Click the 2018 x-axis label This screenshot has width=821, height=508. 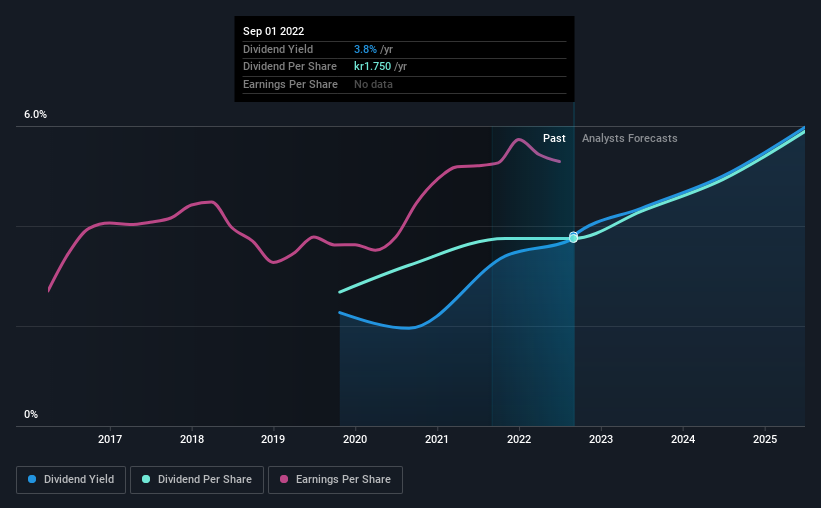pyautogui.click(x=192, y=439)
